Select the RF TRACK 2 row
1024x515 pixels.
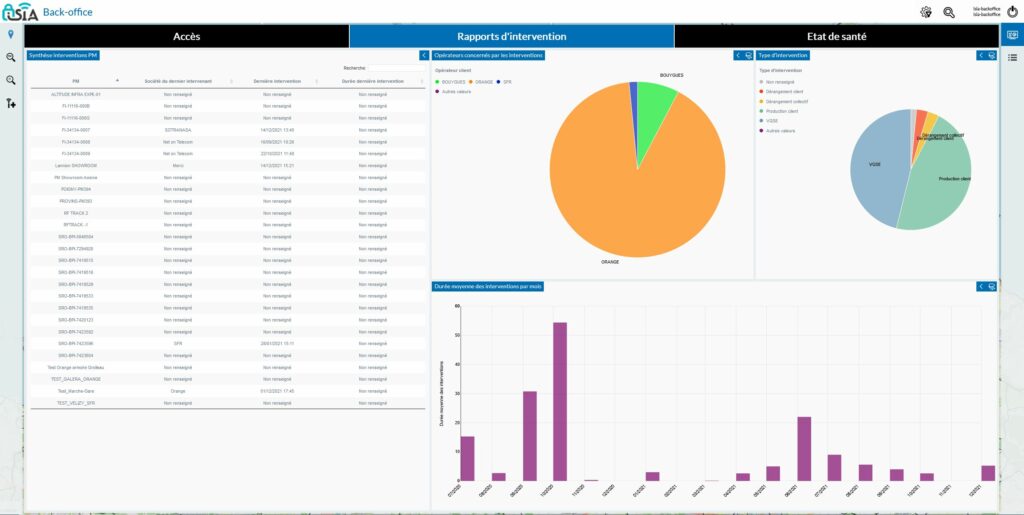(228, 213)
